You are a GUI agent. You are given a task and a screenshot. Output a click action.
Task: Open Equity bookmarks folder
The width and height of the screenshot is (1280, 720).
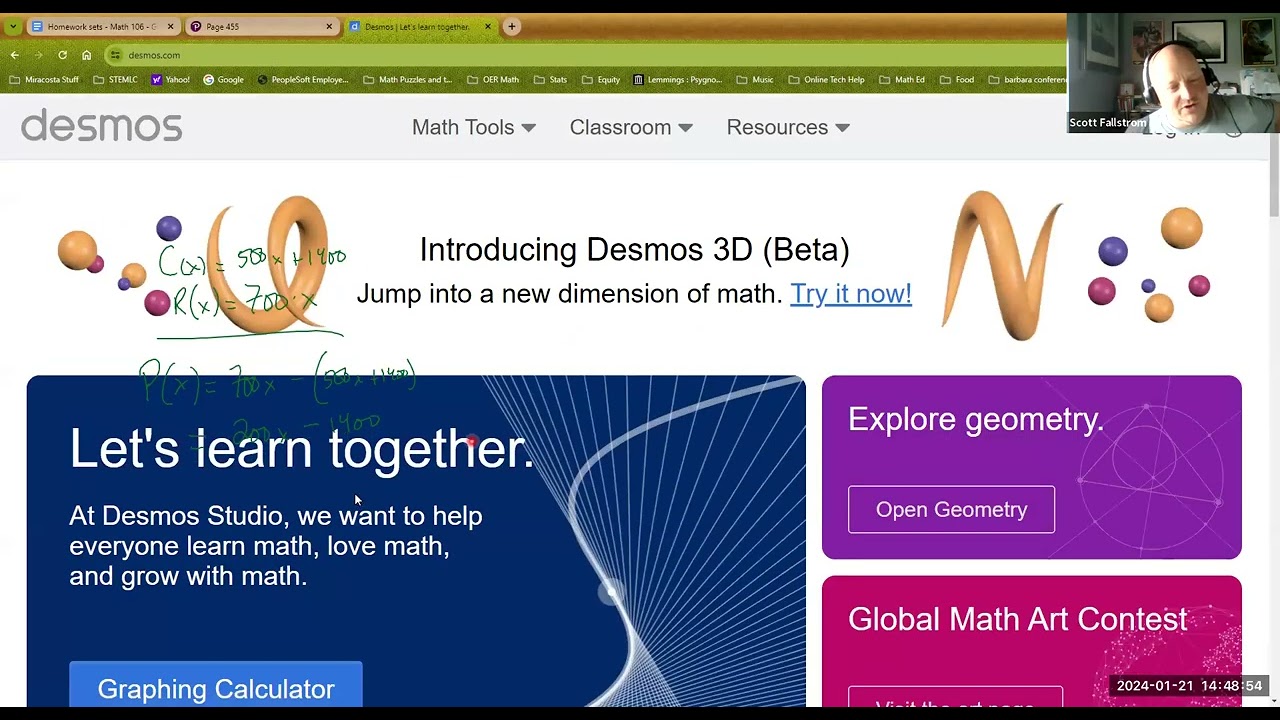pyautogui.click(x=600, y=80)
